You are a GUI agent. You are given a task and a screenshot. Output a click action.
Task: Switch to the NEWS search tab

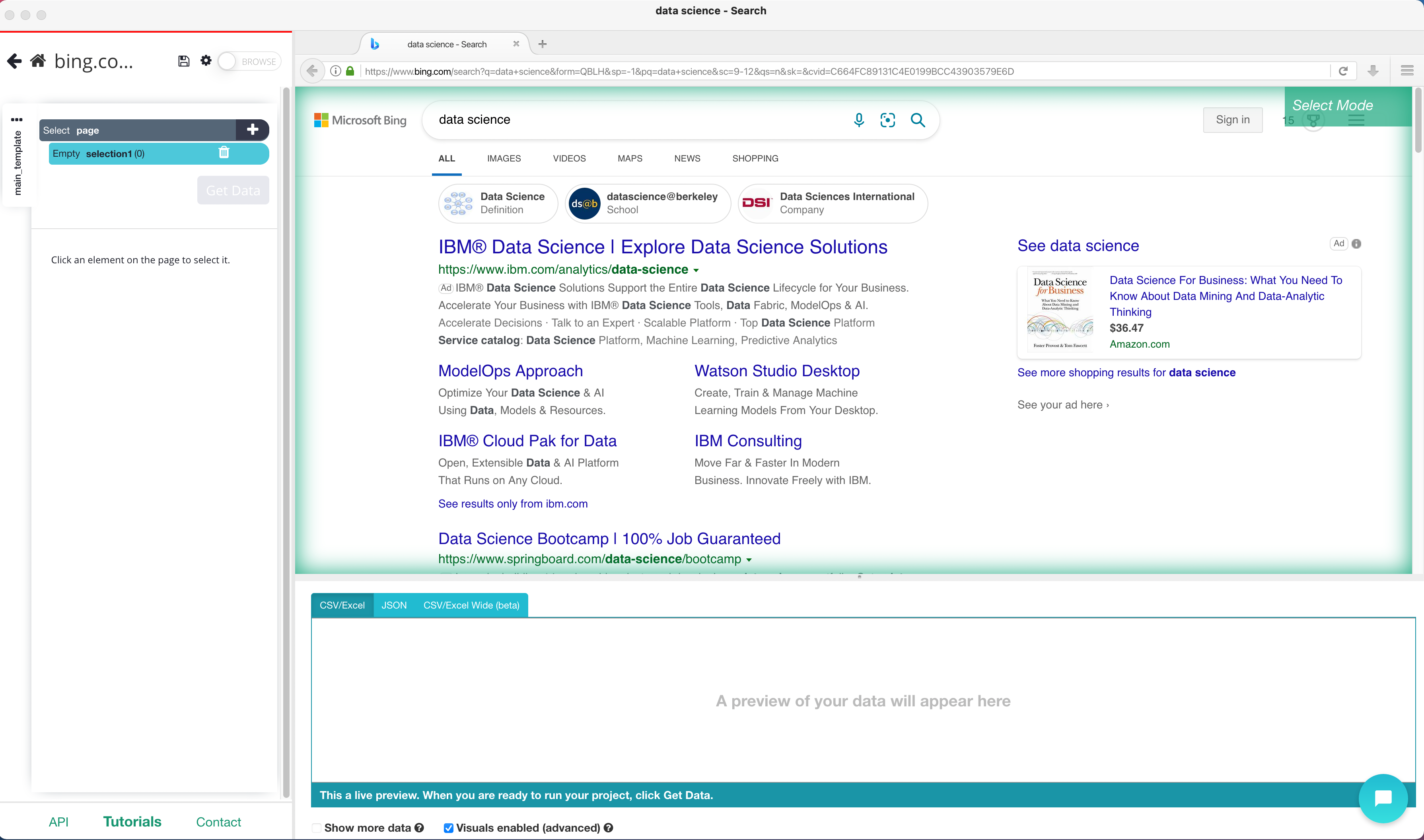click(687, 158)
